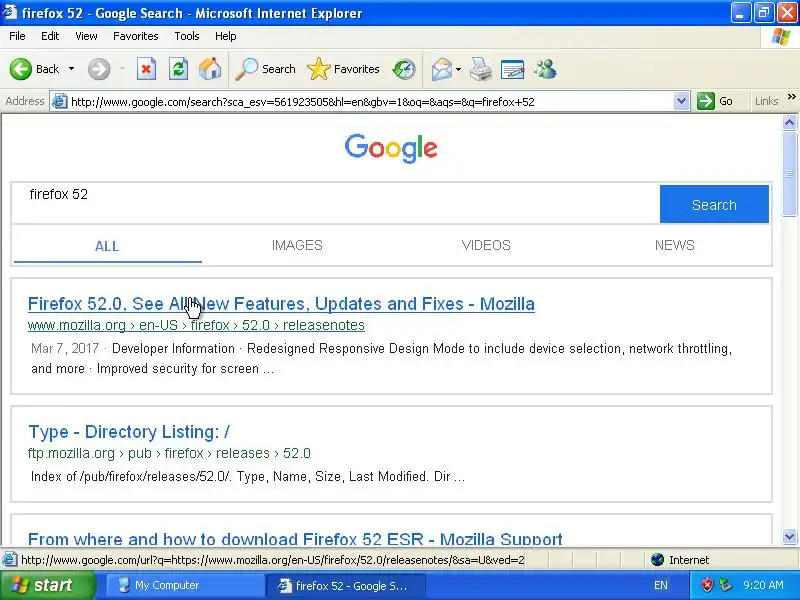Open the Tools menu
The image size is (800, 600).
[x=187, y=36]
